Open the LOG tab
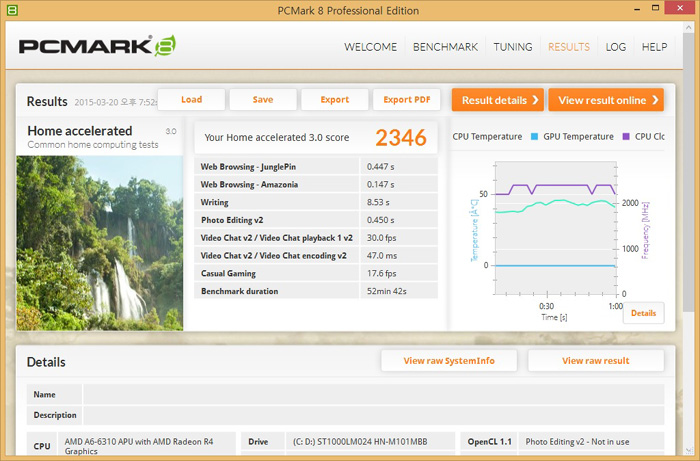Screen dimensions: 700x461 [x=616, y=47]
